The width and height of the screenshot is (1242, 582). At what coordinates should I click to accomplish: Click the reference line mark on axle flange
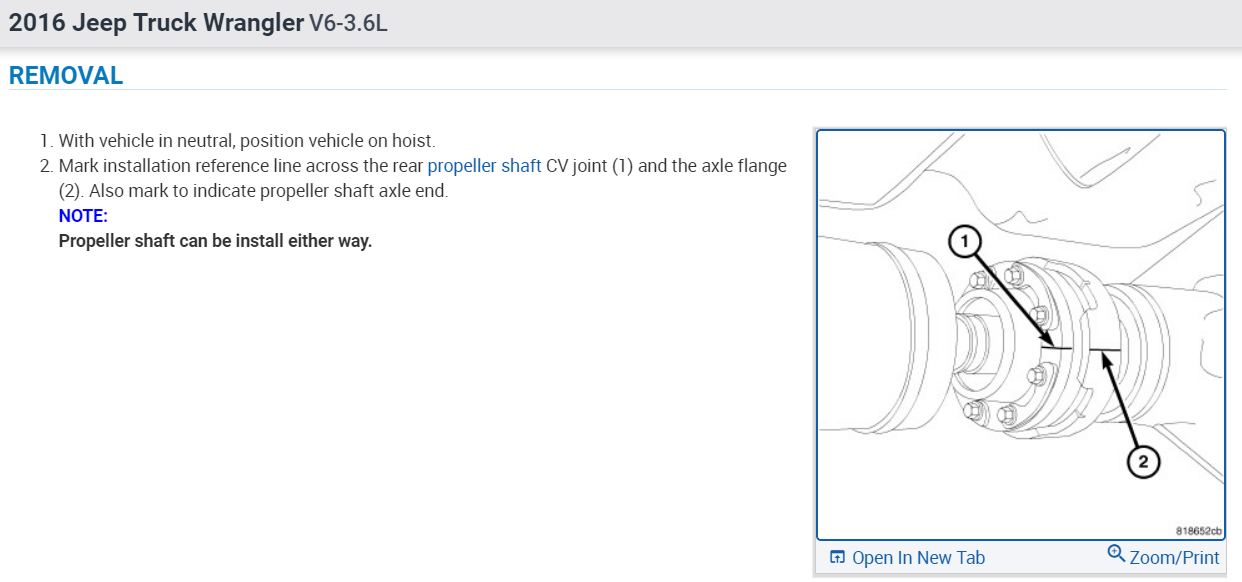(x=1104, y=351)
